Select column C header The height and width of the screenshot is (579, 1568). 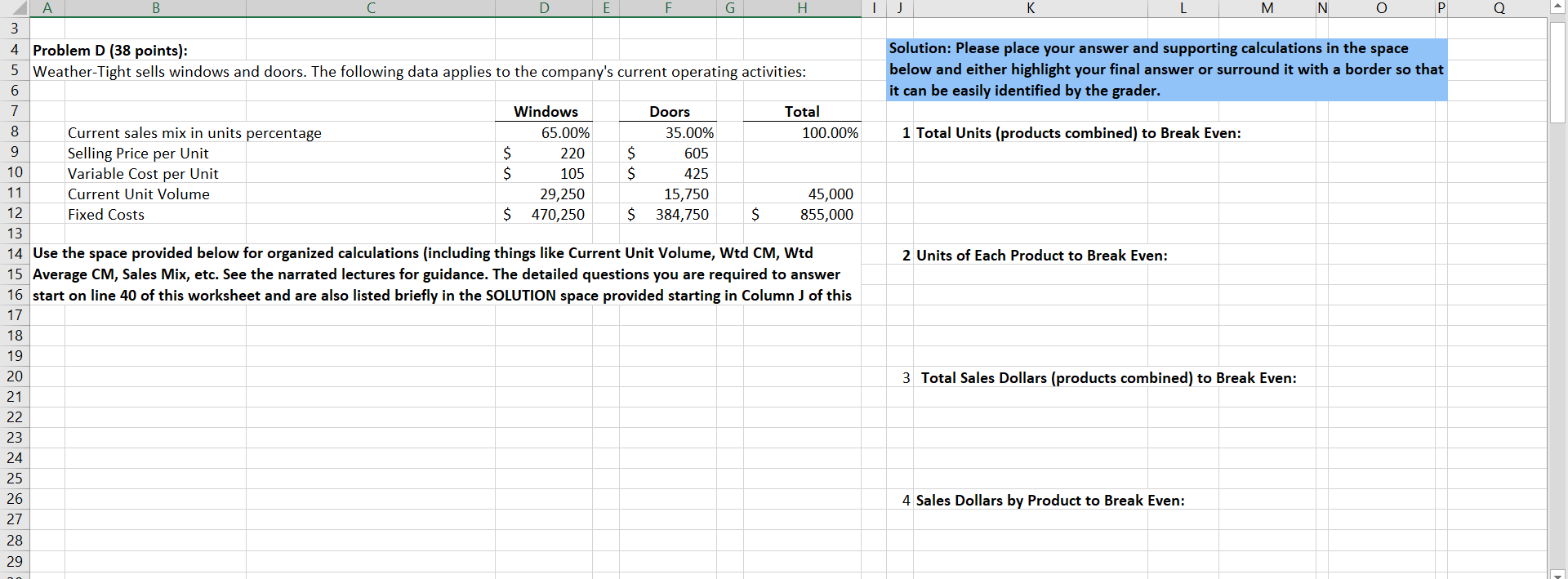[x=371, y=8]
